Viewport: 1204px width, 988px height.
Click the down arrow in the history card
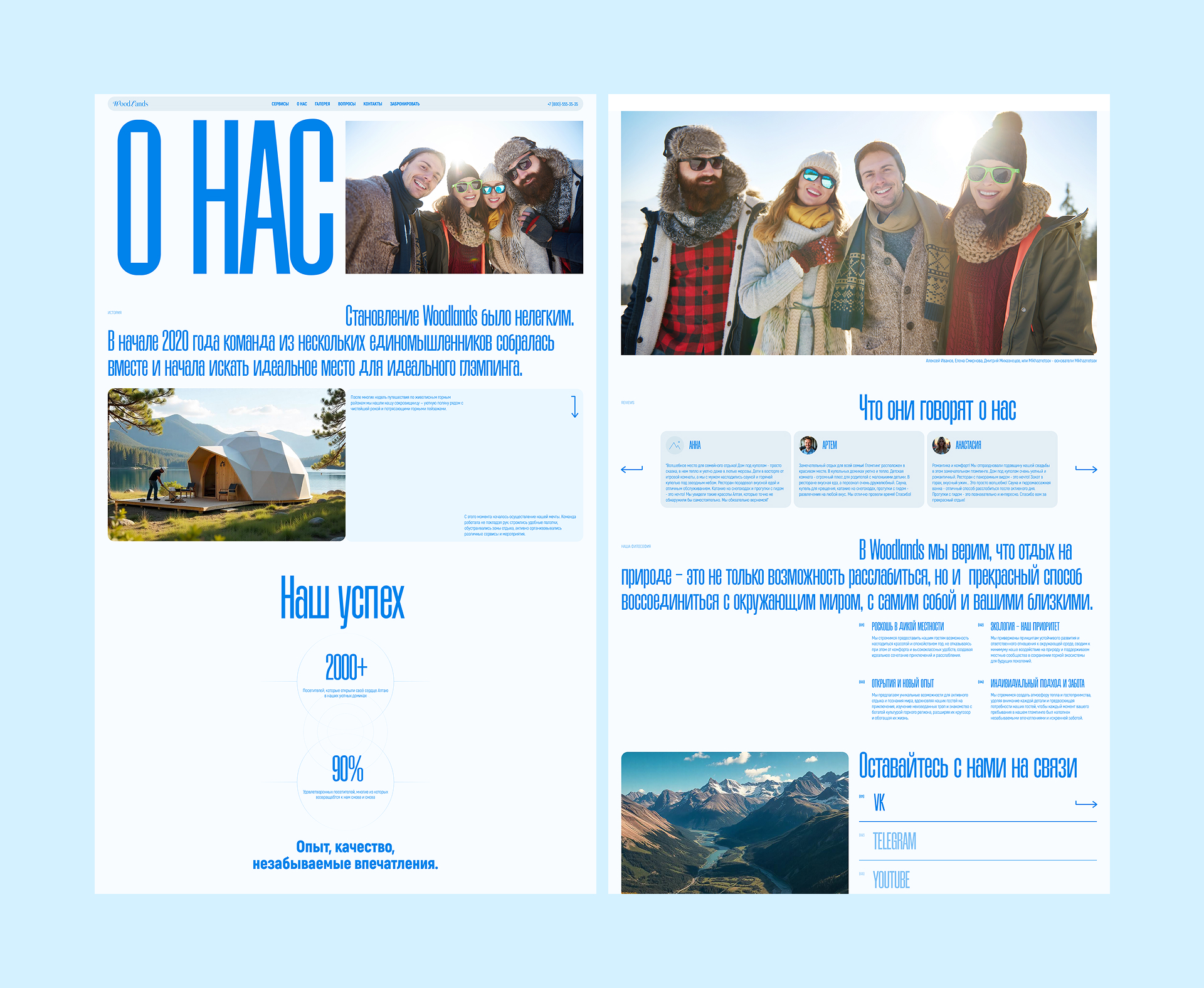[574, 406]
